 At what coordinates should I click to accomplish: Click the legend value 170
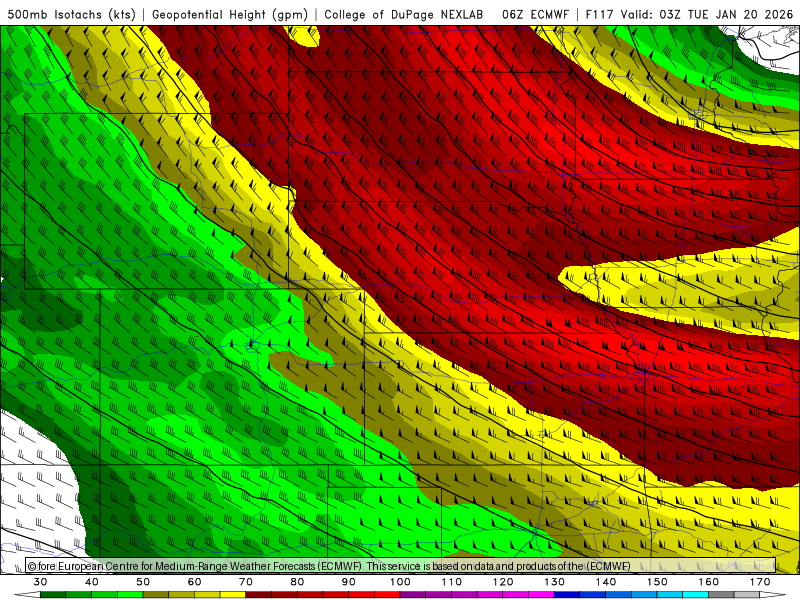tap(760, 582)
